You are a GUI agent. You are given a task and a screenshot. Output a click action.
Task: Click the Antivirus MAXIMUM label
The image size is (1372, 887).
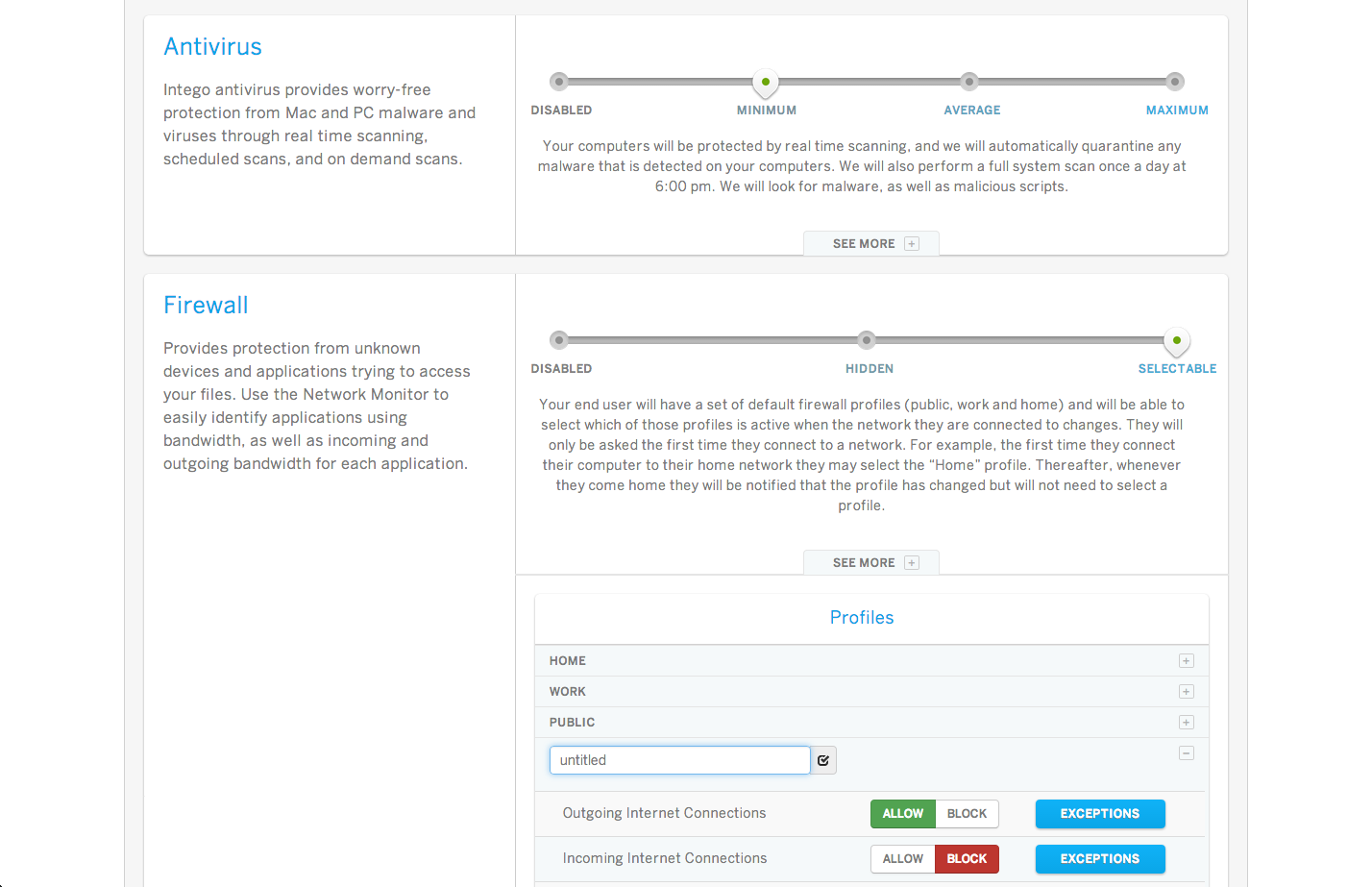[x=1177, y=111]
